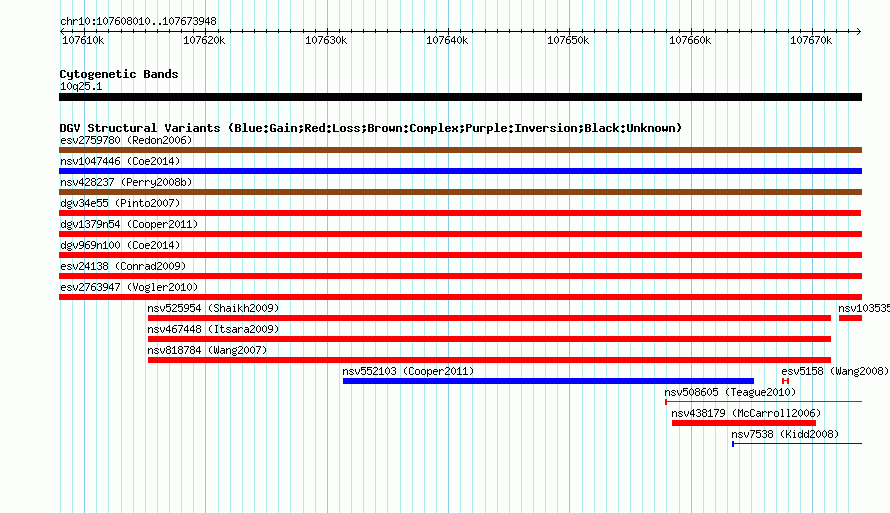890x513 pixels.
Task: Click the esv2759780 (Redon2006) label
Action: [x=126, y=140]
